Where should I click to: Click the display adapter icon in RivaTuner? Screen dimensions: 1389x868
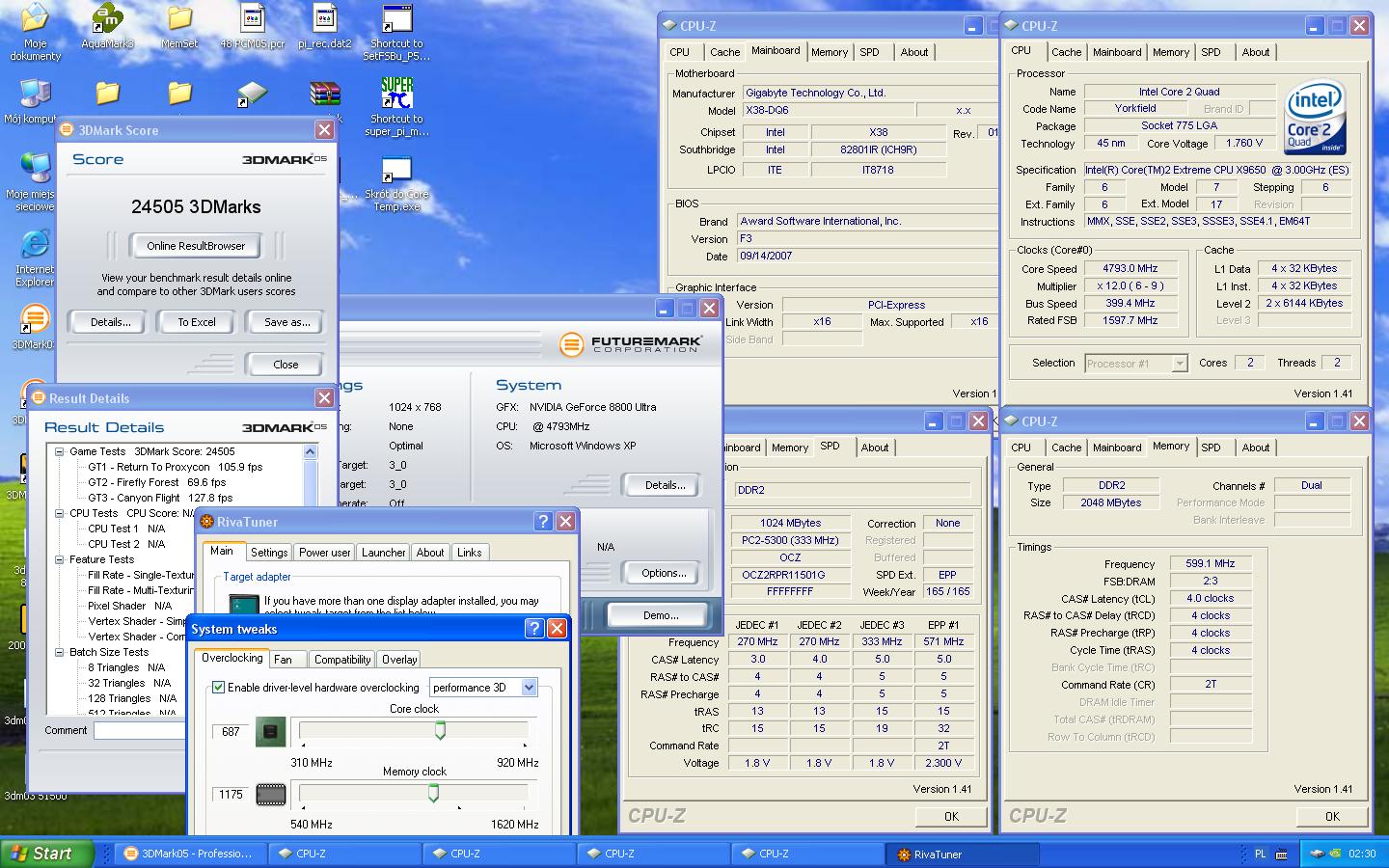243,605
